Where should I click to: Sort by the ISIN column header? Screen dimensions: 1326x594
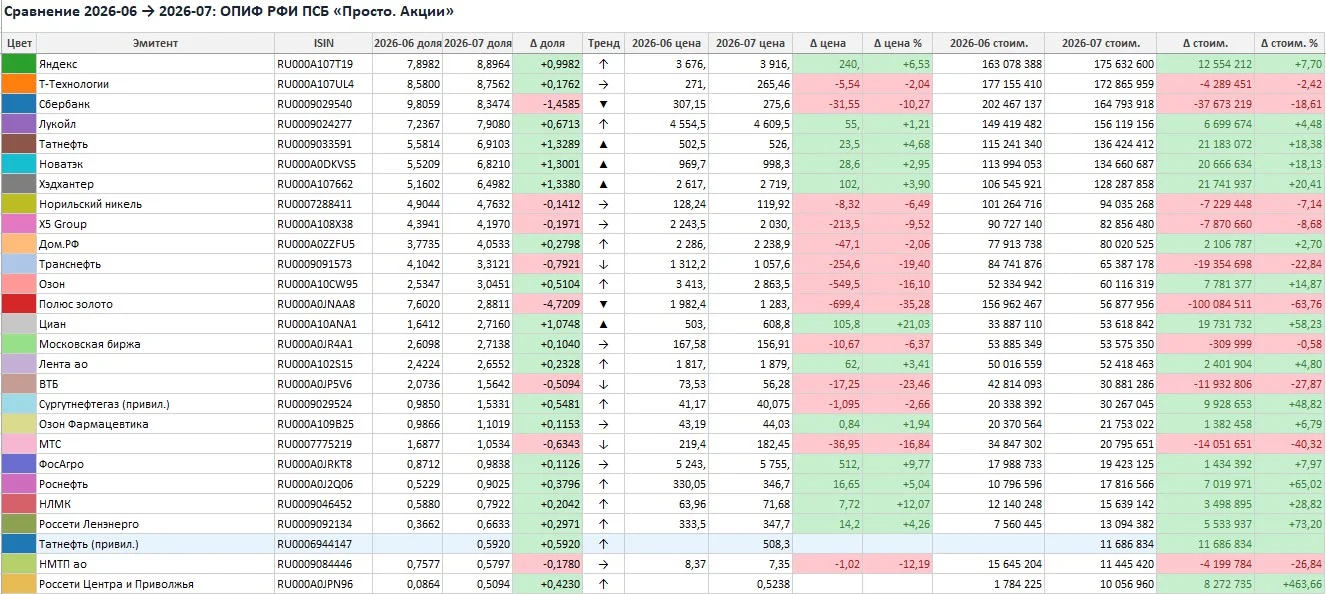(322, 43)
